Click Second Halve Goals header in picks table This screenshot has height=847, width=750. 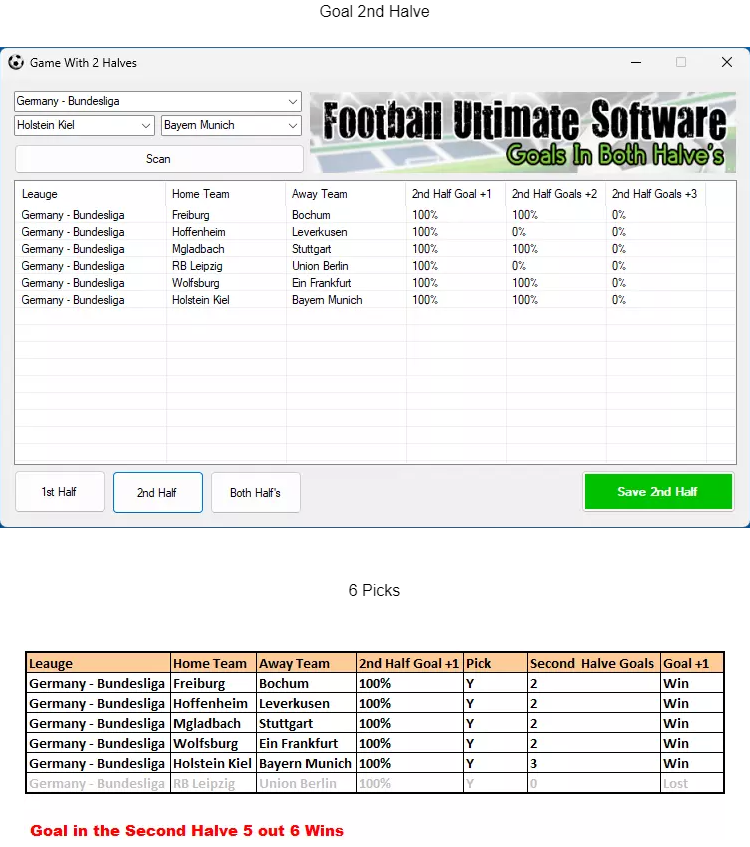coord(594,663)
